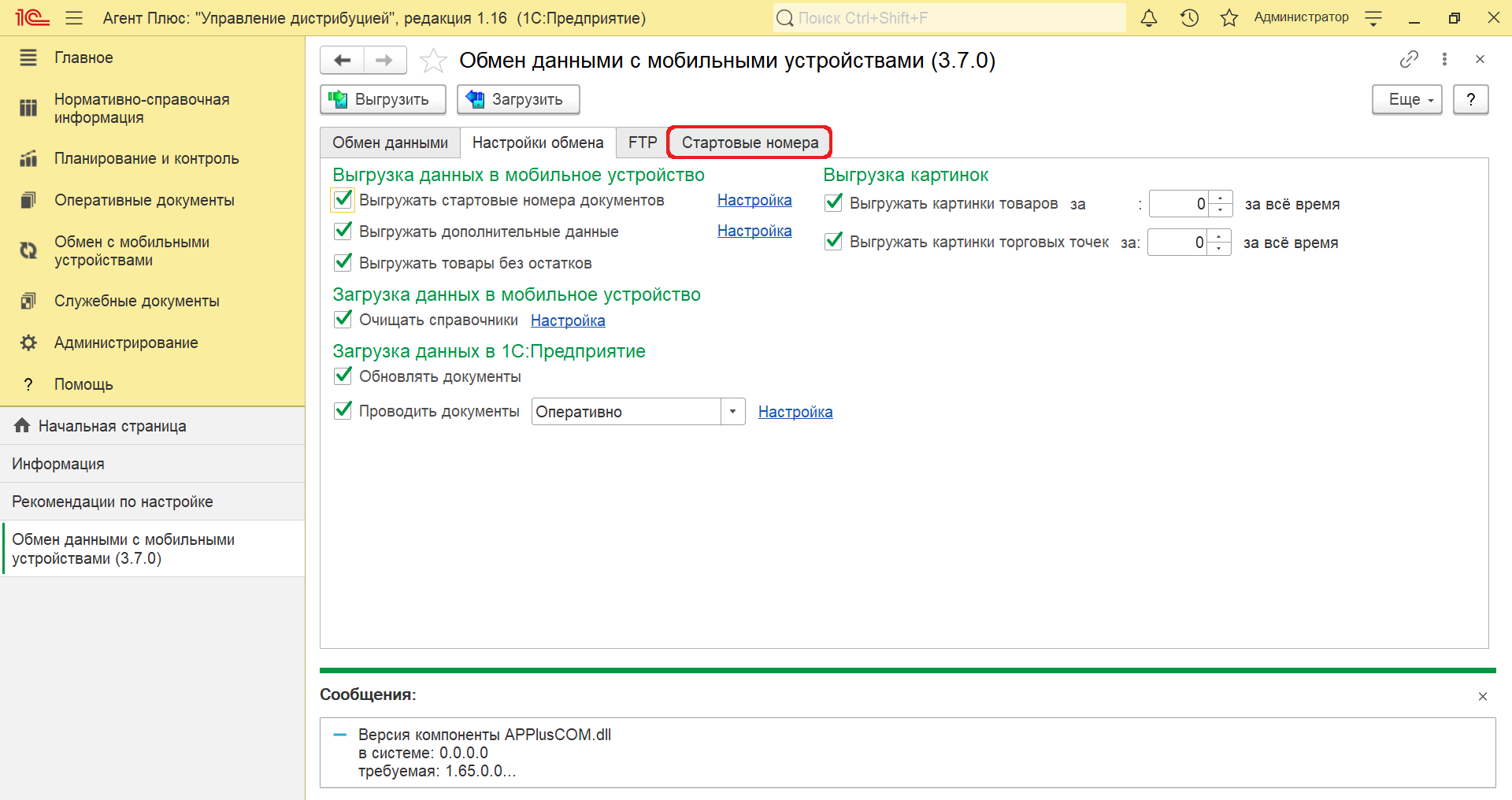Image resolution: width=1512 pixels, height=800 pixels.
Task: Toggle Выгружать стартовые номера документов checkbox
Action: [343, 200]
